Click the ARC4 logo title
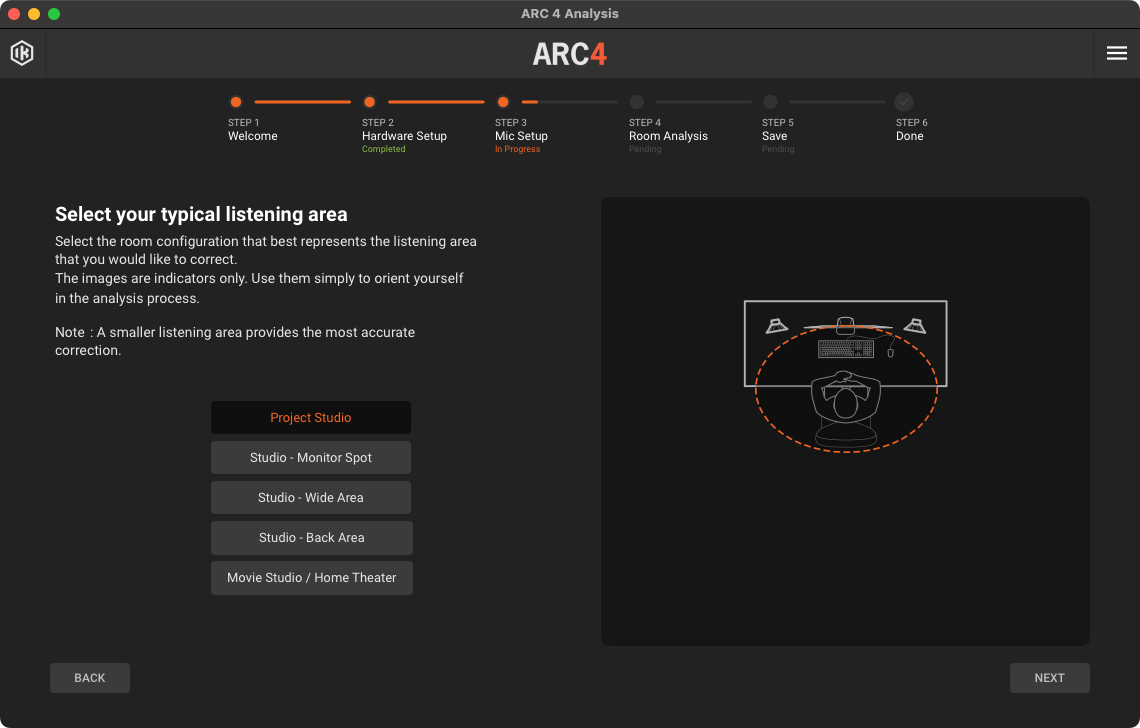Screen dimensions: 1140x728 coord(569,54)
